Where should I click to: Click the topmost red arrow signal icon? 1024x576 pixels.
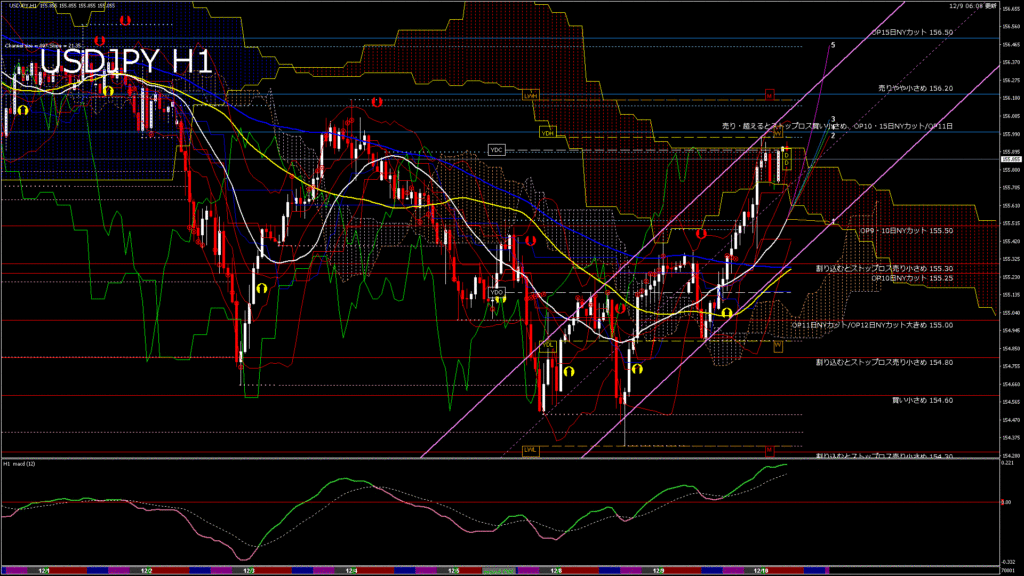124,19
